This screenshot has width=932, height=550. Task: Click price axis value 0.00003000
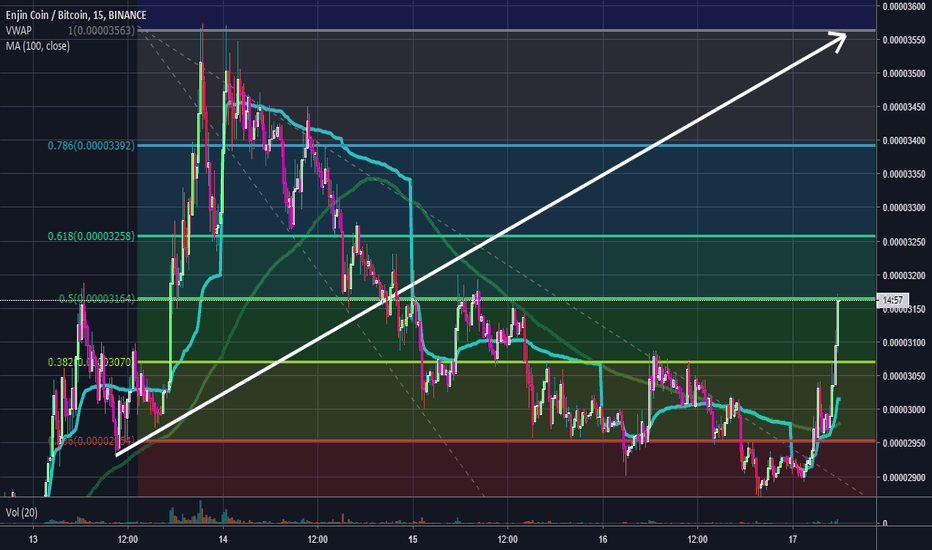point(904,410)
